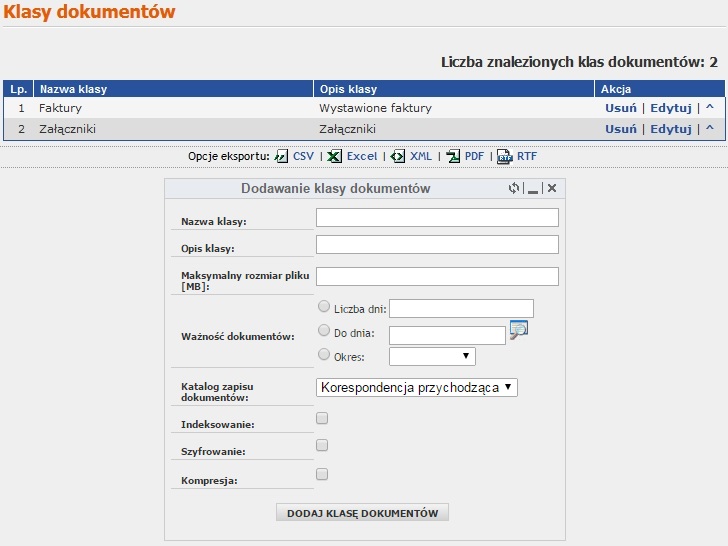
Task: Export the table to Excel
Action: tap(361, 157)
